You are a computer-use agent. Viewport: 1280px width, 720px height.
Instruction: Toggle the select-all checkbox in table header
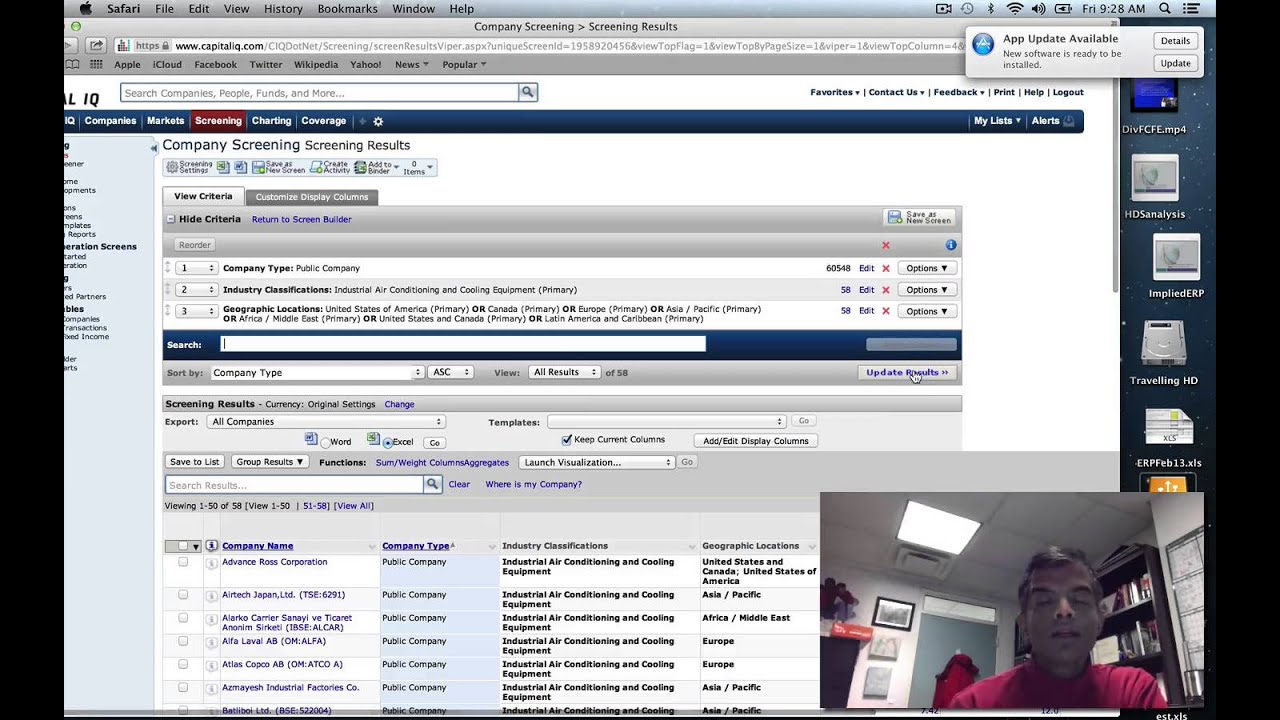click(x=183, y=546)
